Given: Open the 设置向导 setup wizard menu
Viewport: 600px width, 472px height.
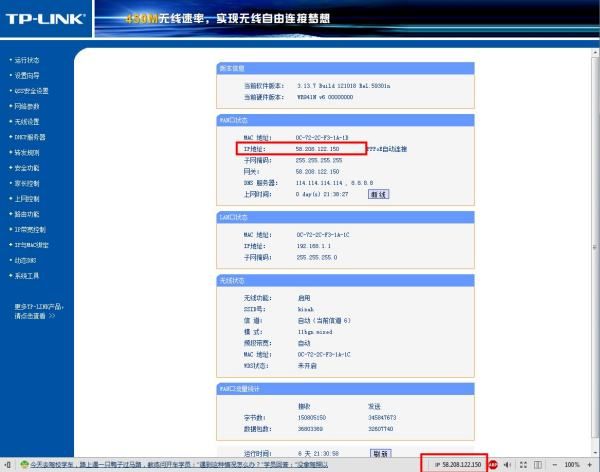Looking at the screenshot, I should 27,75.
